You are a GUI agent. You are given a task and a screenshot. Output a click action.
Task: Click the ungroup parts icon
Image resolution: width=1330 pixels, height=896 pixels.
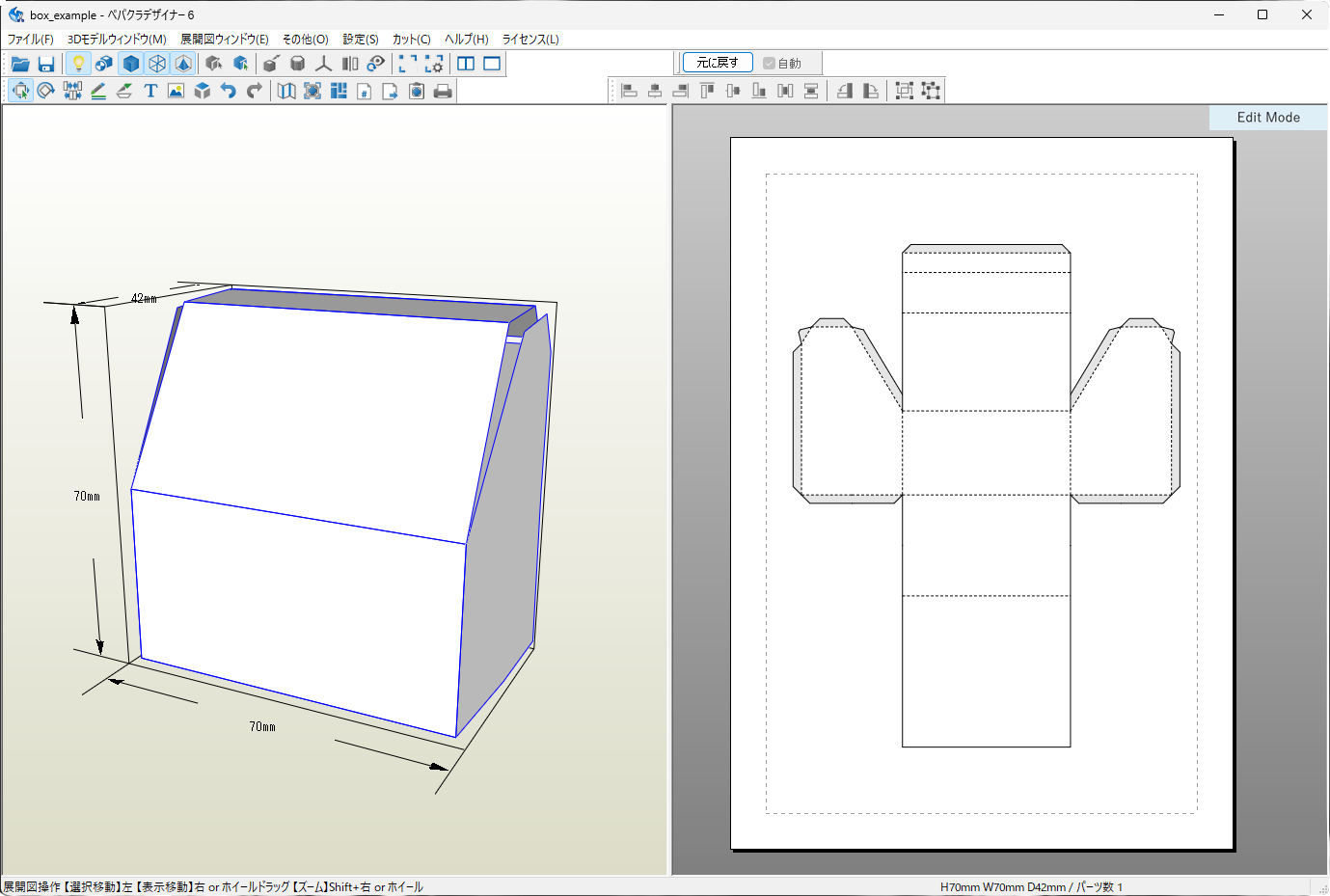tap(930, 91)
